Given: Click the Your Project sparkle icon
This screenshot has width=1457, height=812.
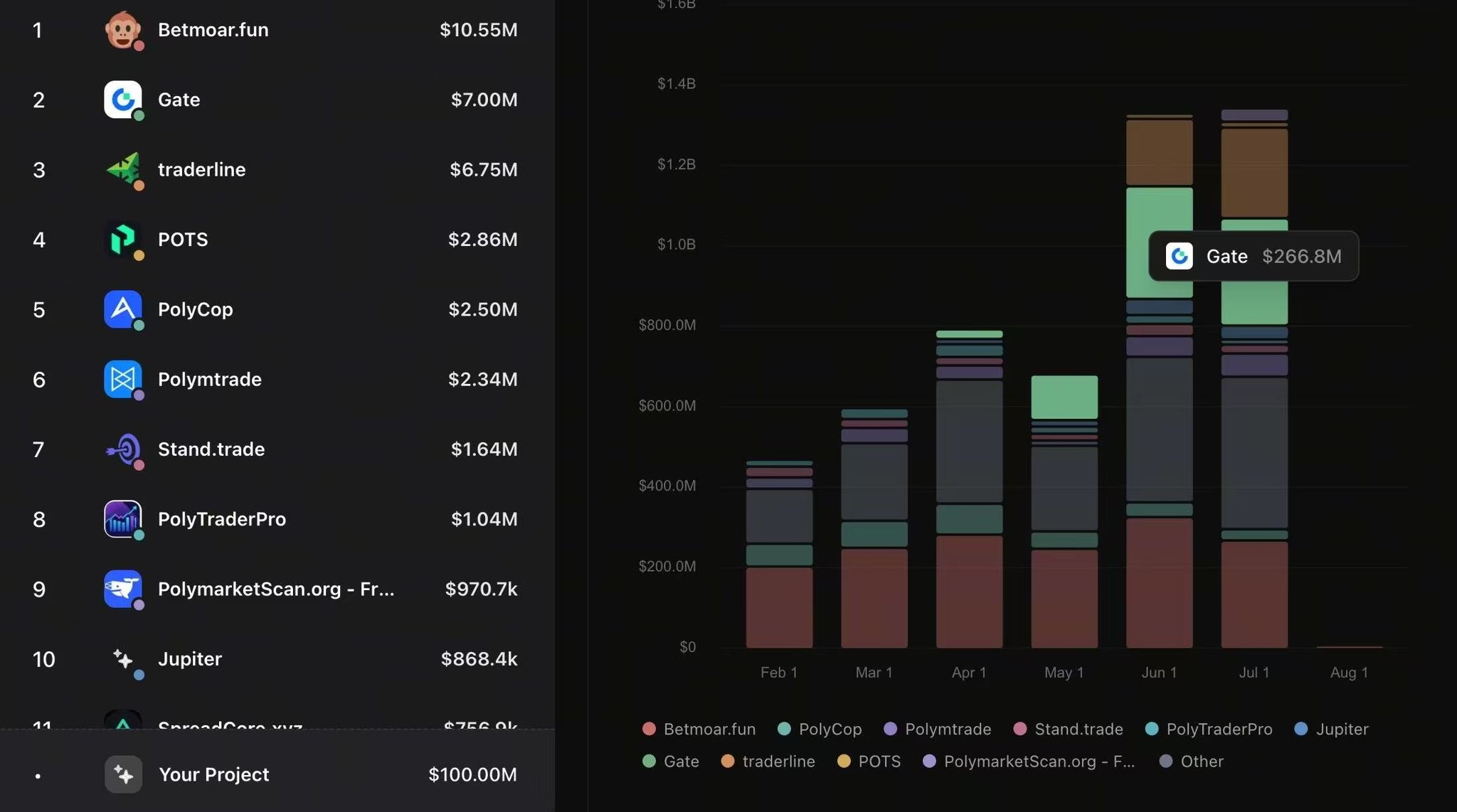Looking at the screenshot, I should click(x=123, y=774).
